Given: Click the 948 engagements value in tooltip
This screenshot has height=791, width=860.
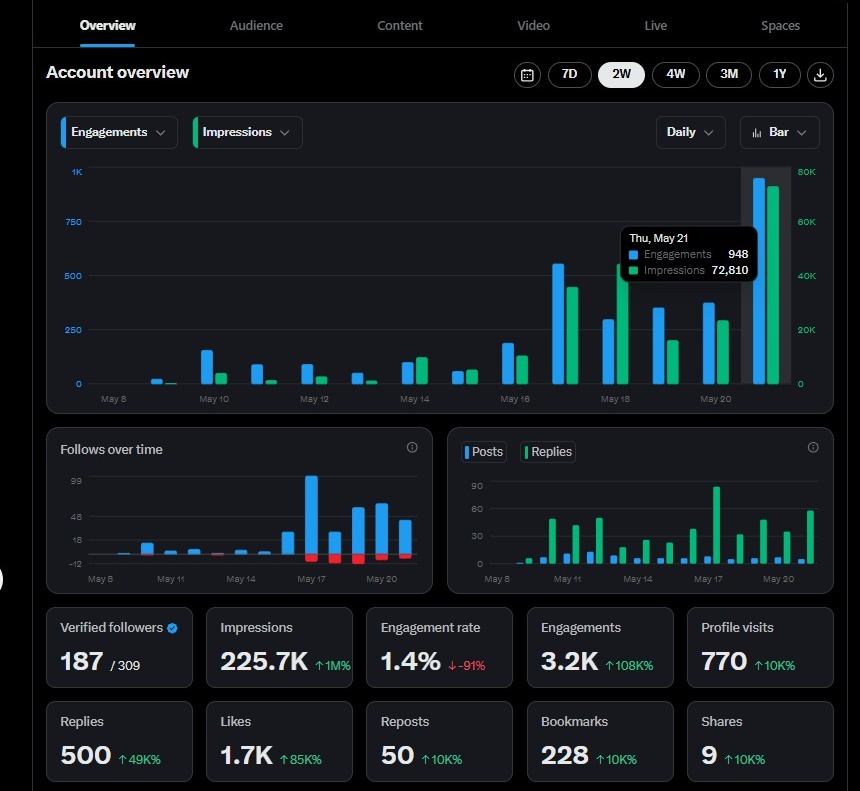Looking at the screenshot, I should tap(738, 254).
